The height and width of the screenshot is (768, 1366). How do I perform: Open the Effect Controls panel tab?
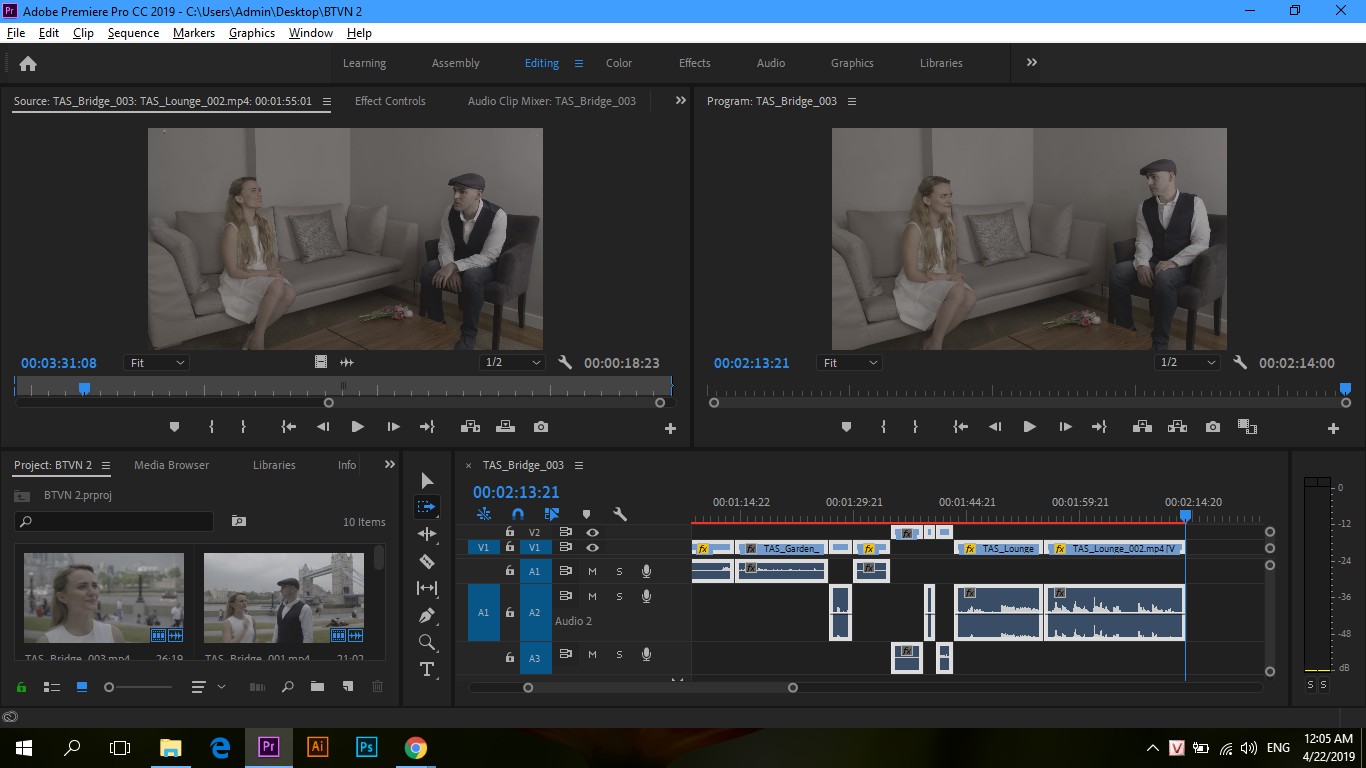[x=390, y=101]
